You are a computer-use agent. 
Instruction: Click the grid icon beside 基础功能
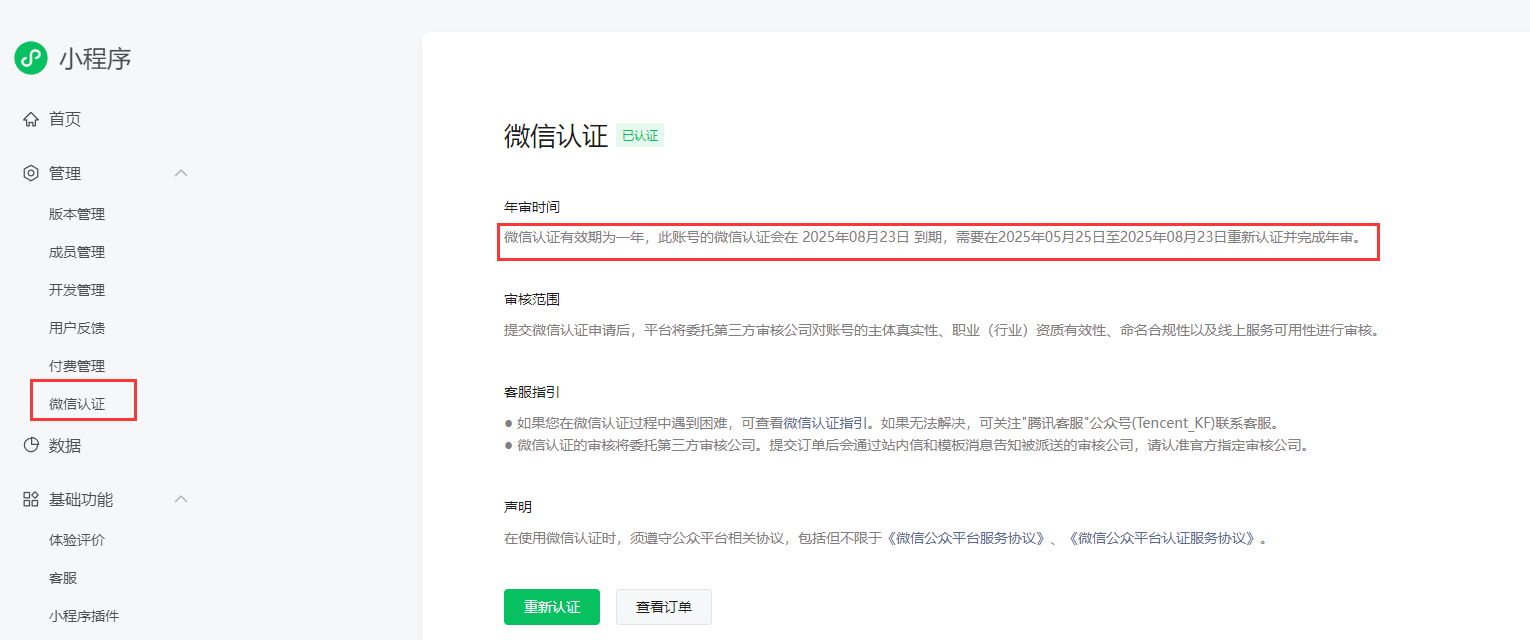31,499
